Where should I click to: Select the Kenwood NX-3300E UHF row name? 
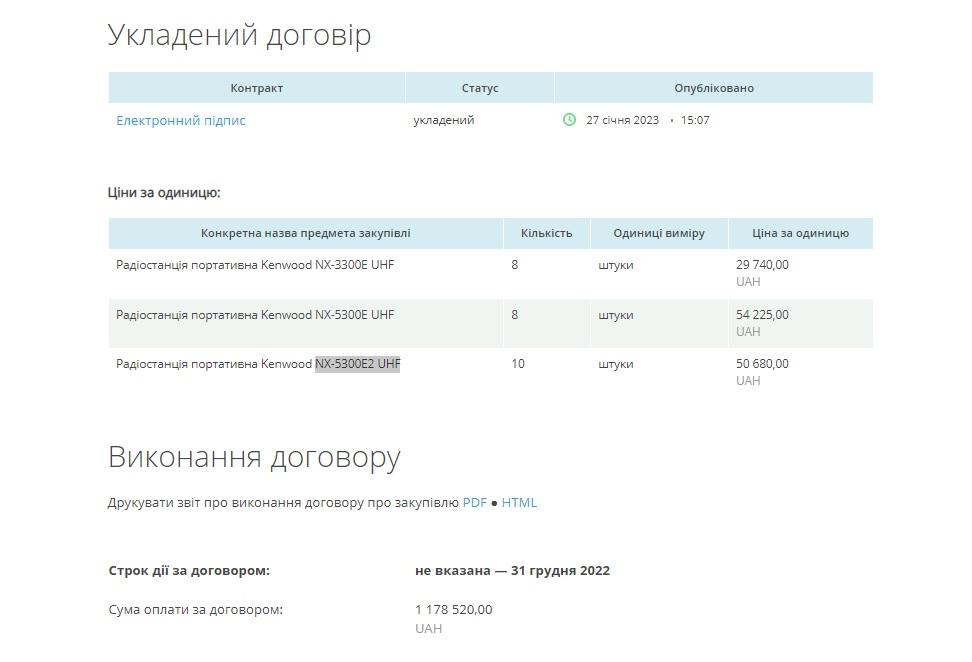(255, 265)
